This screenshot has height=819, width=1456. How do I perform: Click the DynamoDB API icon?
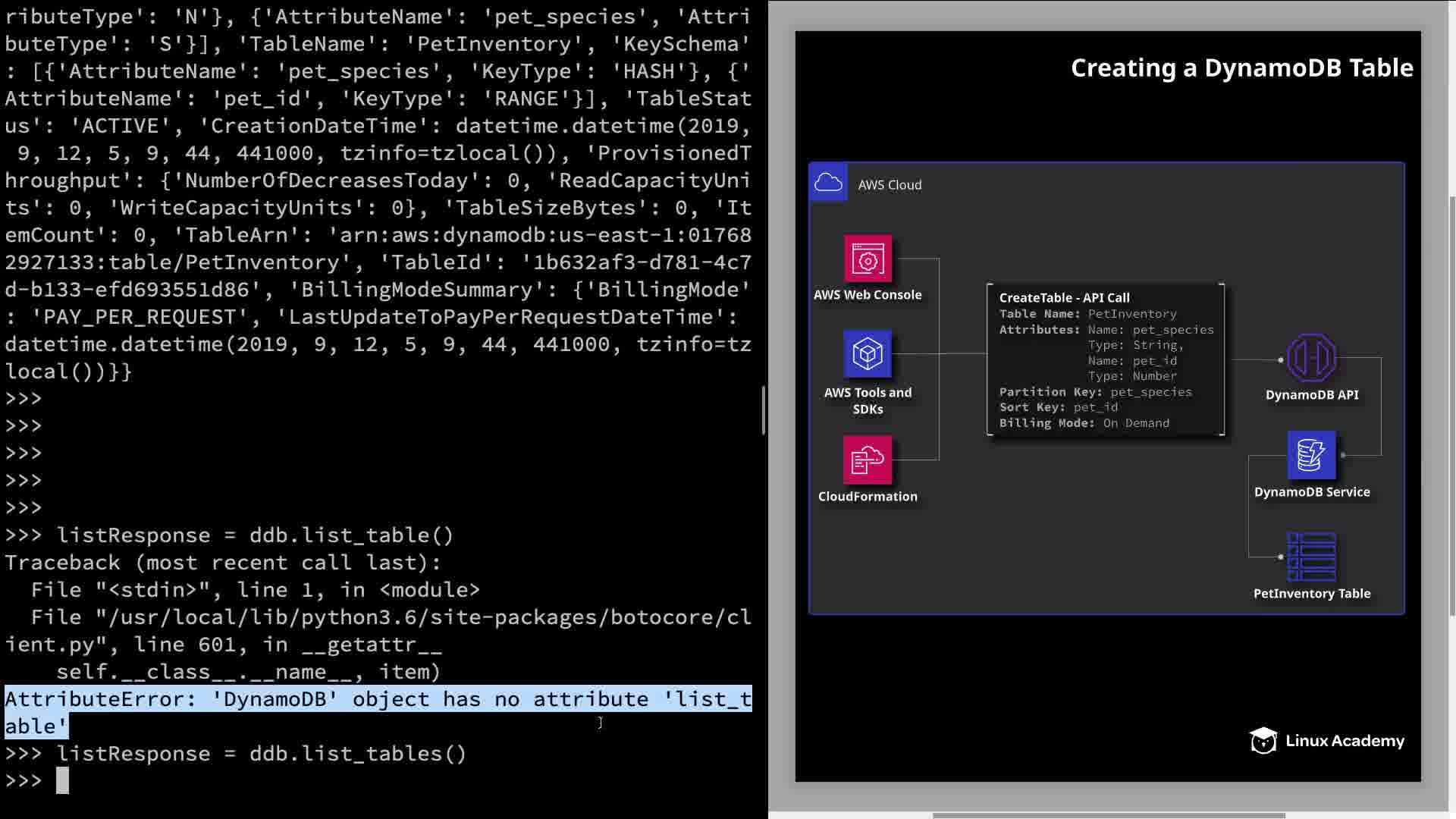[1311, 358]
